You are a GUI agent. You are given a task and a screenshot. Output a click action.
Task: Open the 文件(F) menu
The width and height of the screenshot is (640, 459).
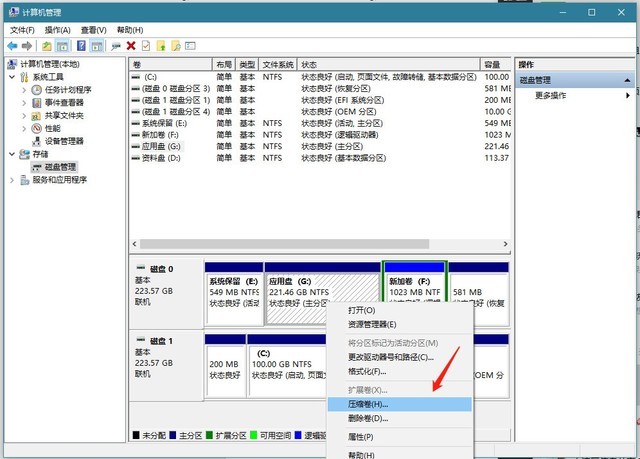[x=22, y=30]
